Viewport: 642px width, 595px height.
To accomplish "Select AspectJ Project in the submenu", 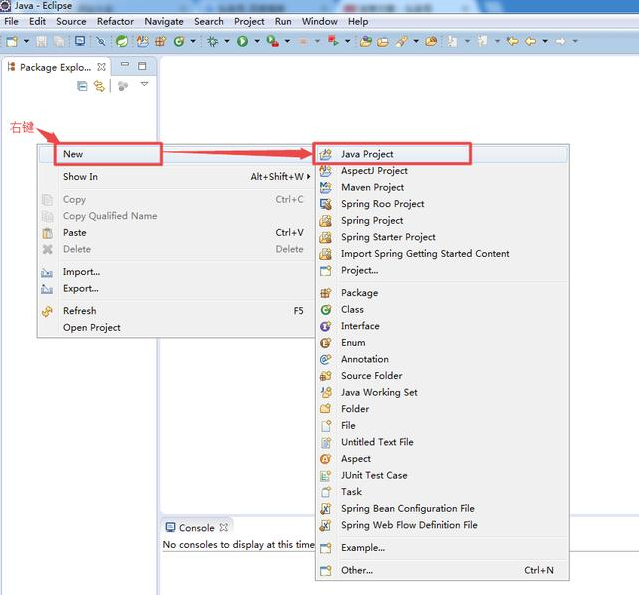I will [442, 171].
